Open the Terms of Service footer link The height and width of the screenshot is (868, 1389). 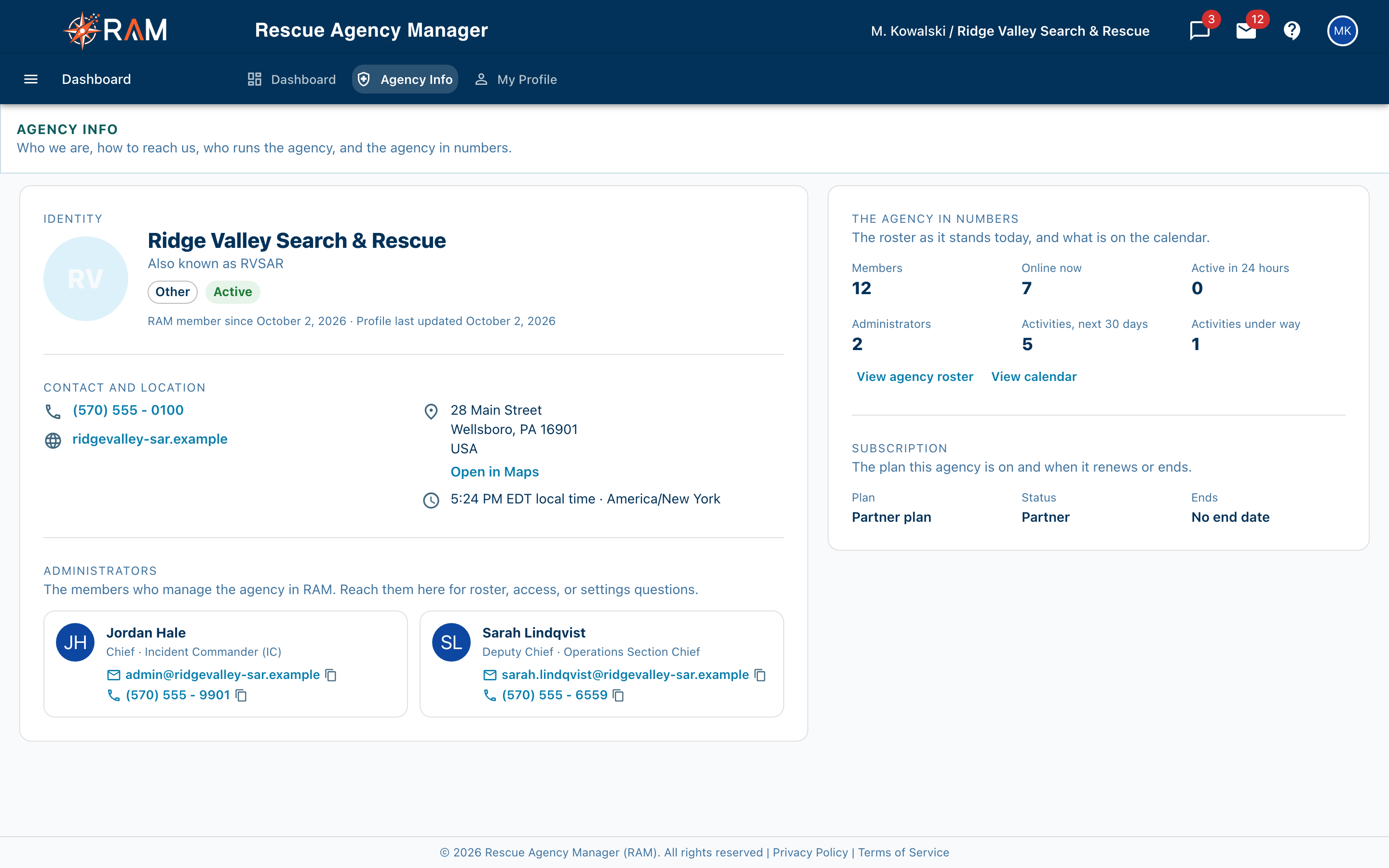pyautogui.click(x=903, y=853)
